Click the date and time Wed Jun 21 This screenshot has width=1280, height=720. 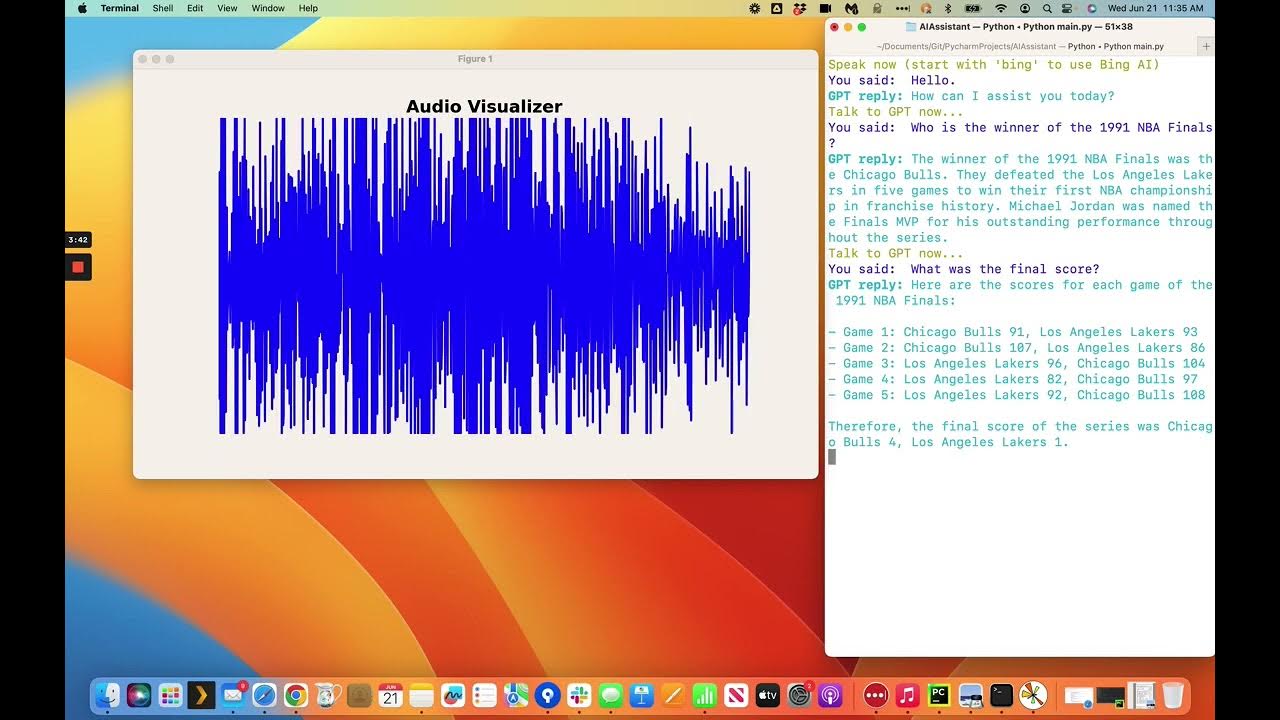pos(1155,8)
